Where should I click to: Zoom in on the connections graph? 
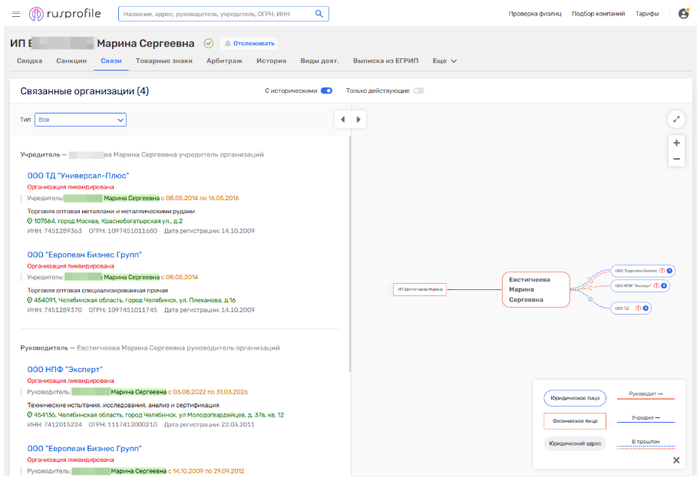676,143
